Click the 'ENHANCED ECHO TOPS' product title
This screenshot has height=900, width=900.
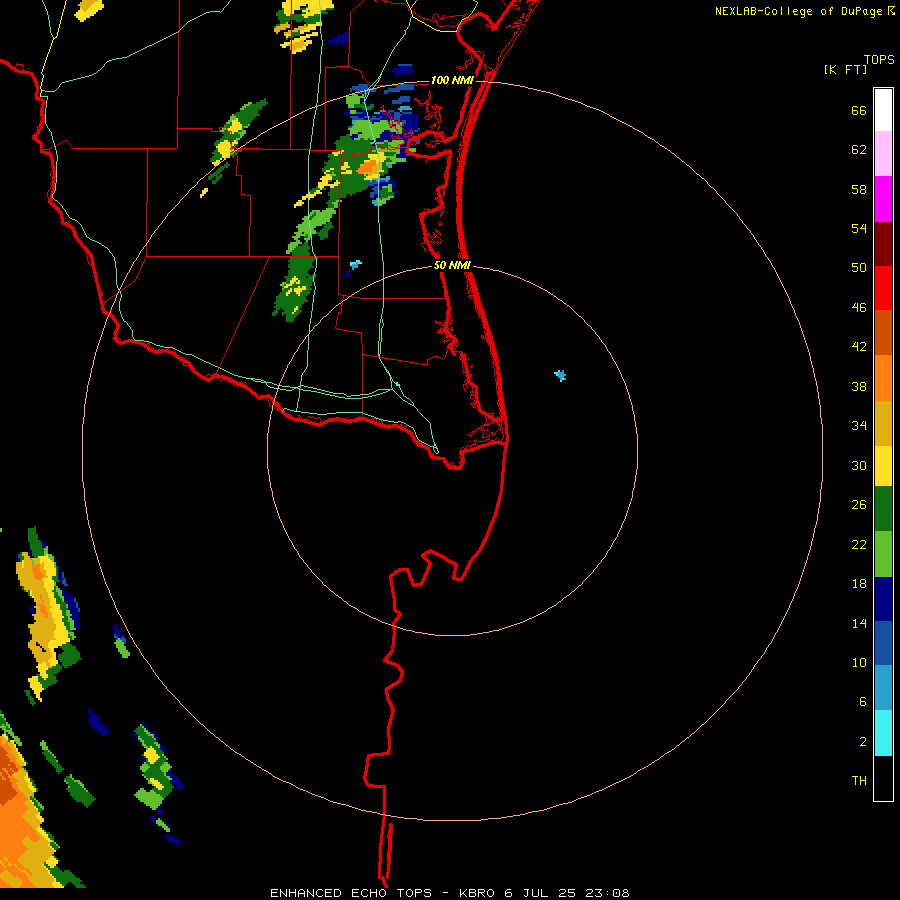351,893
